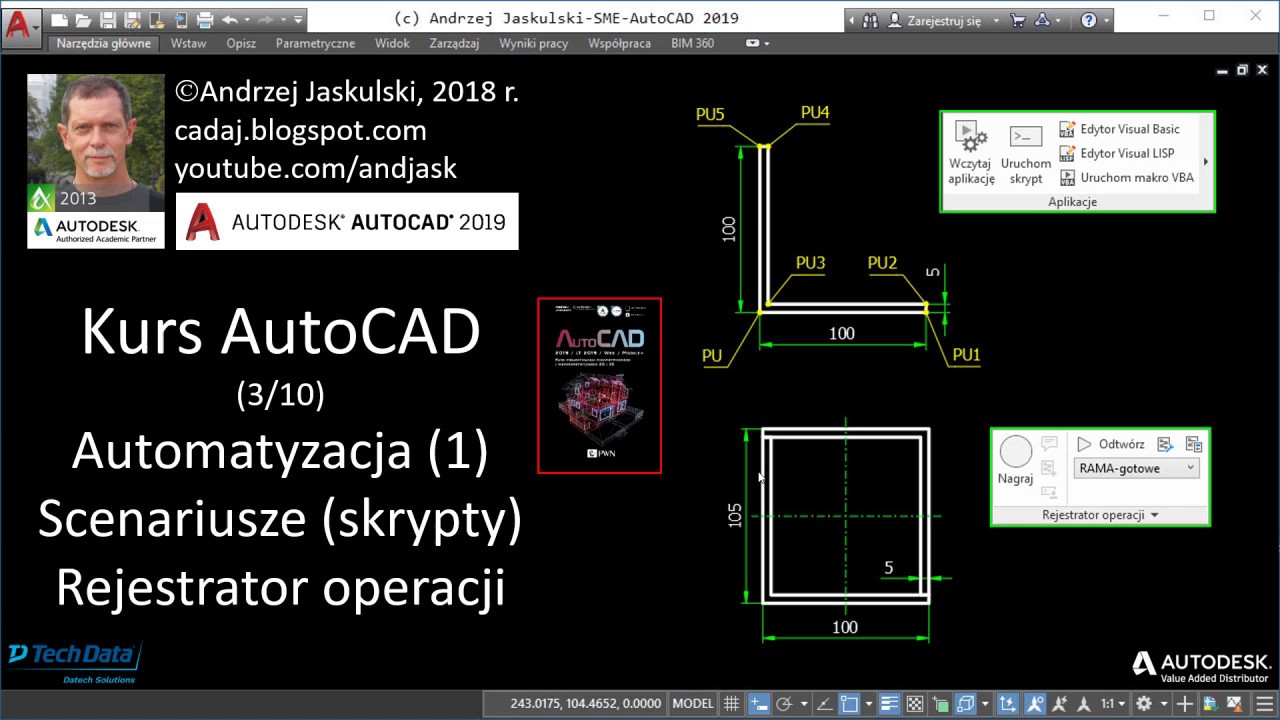
Task: Click the Plot printer icon
Action: tap(205, 20)
